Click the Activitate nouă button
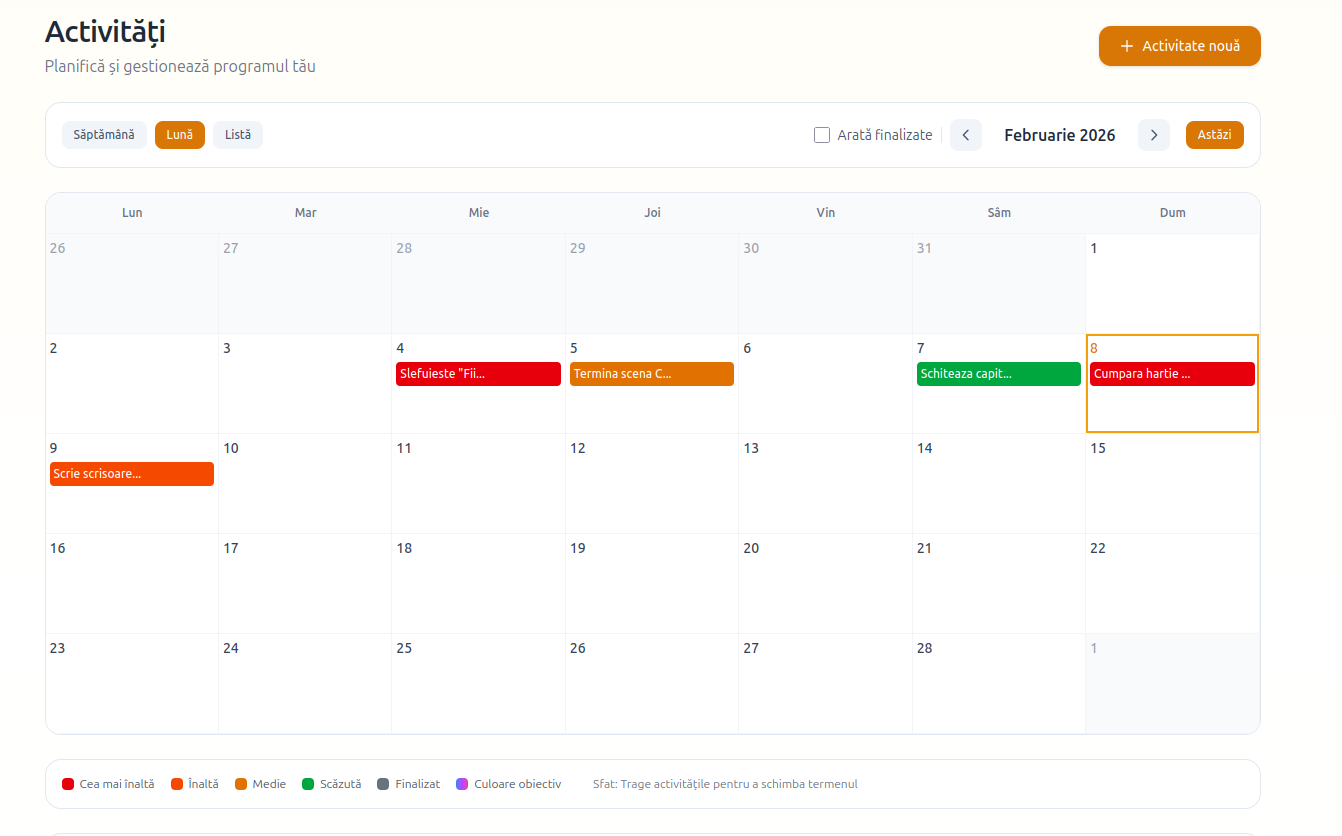This screenshot has width=1342, height=836. [x=1180, y=46]
